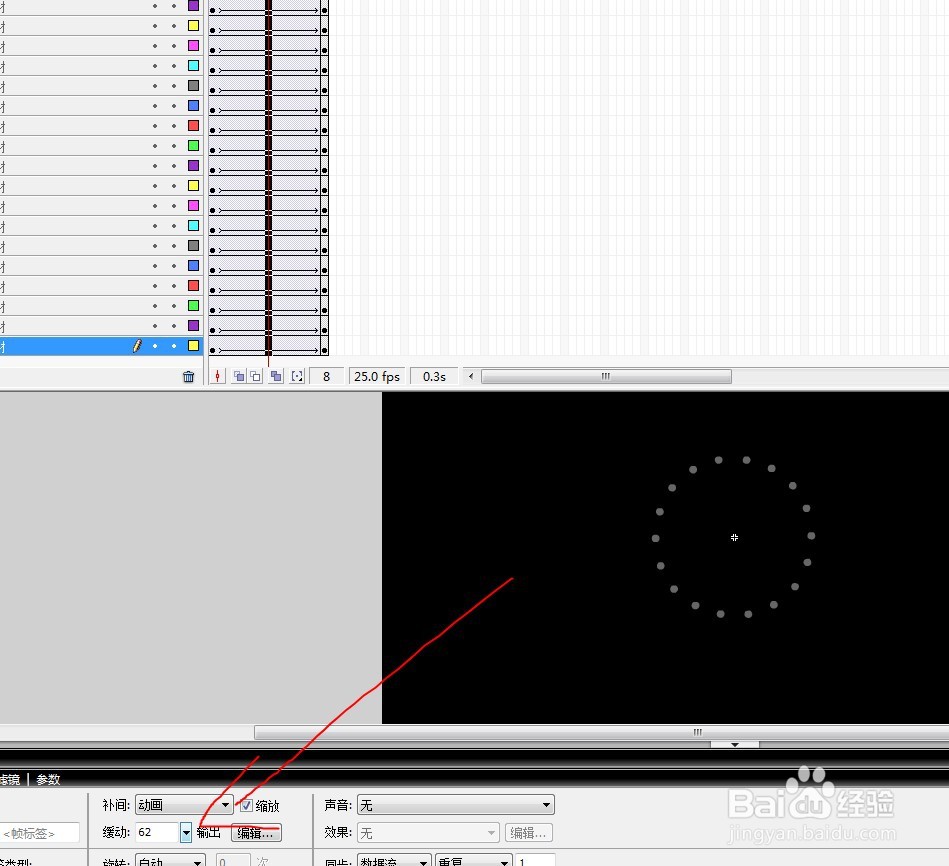Image resolution: width=949 pixels, height=866 pixels.
Task: Select the lower green-swatch layer's first keyframe
Action: point(212,310)
